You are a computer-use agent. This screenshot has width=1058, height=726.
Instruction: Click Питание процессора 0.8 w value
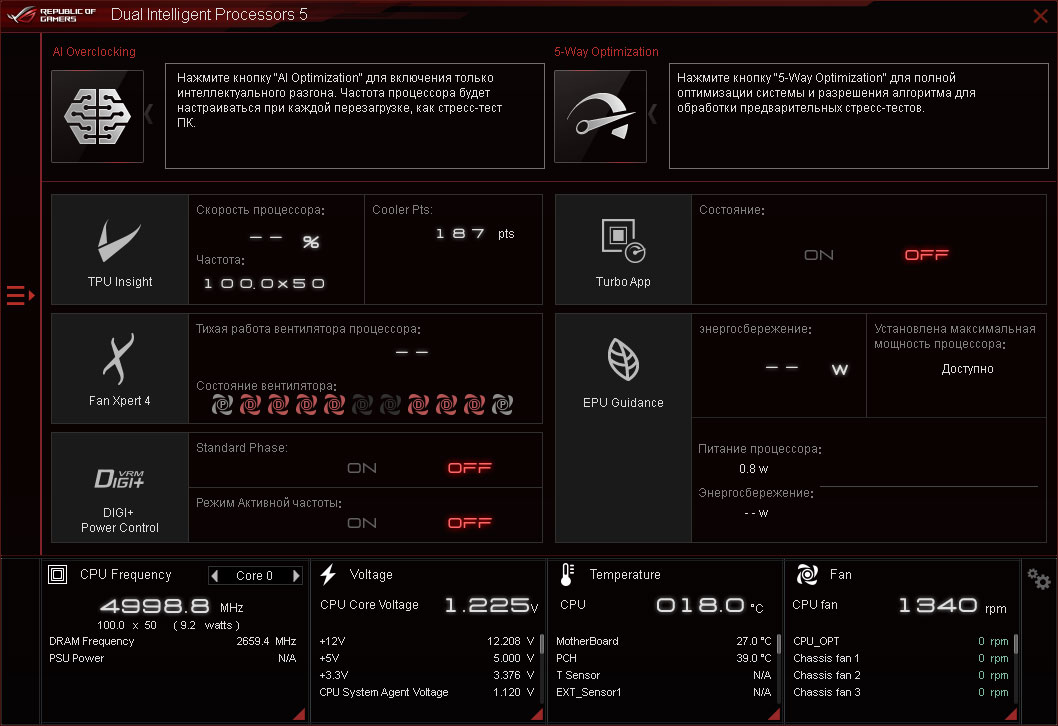(x=753, y=469)
